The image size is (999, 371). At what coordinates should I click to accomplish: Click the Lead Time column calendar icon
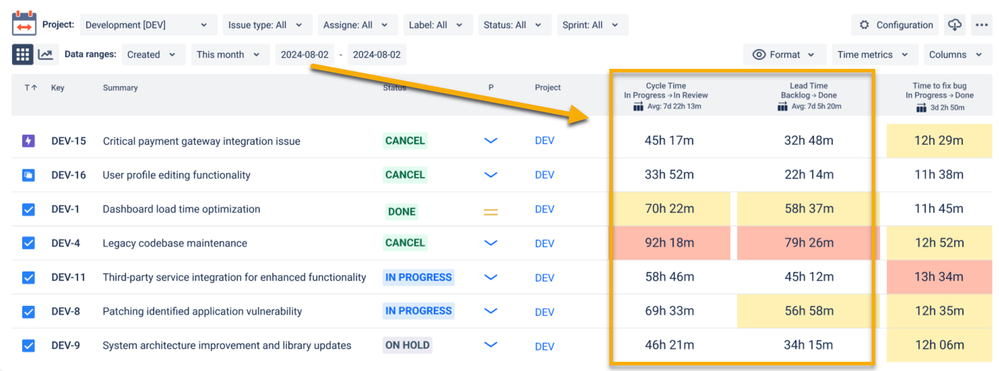[x=783, y=106]
